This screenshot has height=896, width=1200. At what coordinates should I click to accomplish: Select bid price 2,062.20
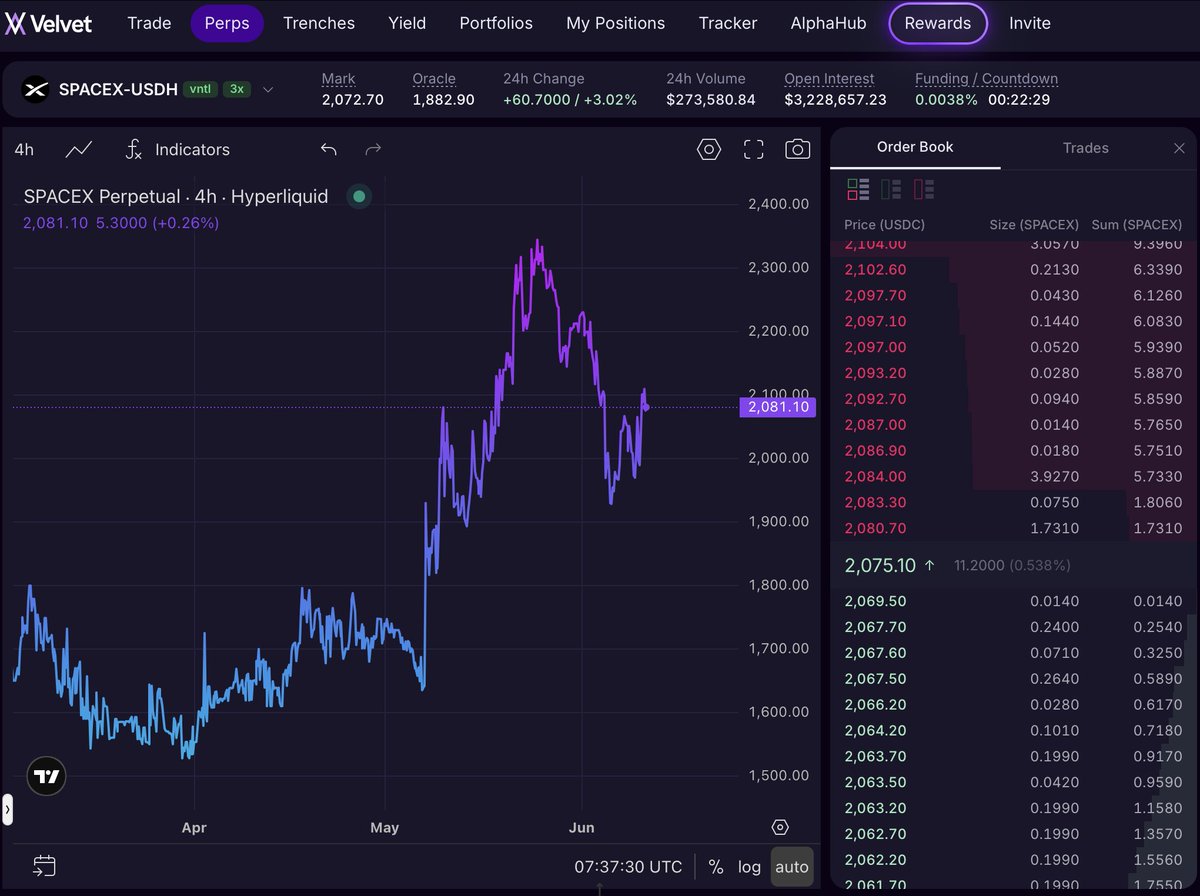(x=875, y=860)
